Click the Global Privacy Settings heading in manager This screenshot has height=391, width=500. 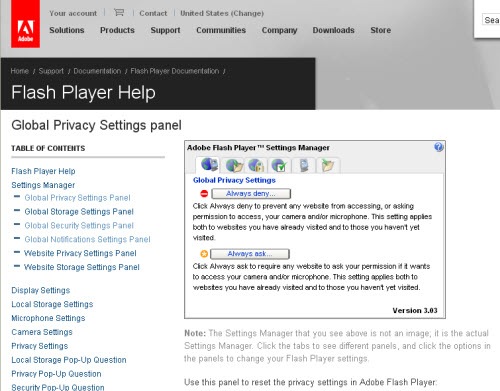(234, 180)
